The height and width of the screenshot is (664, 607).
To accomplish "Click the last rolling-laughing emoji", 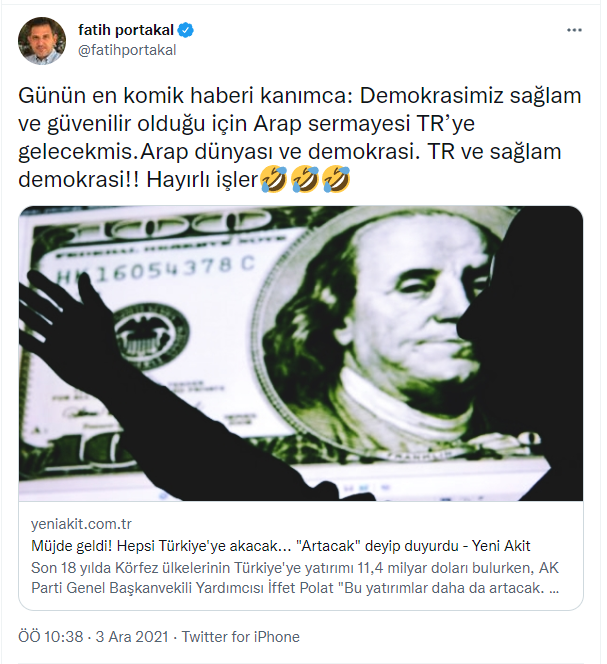I will coord(336,179).
